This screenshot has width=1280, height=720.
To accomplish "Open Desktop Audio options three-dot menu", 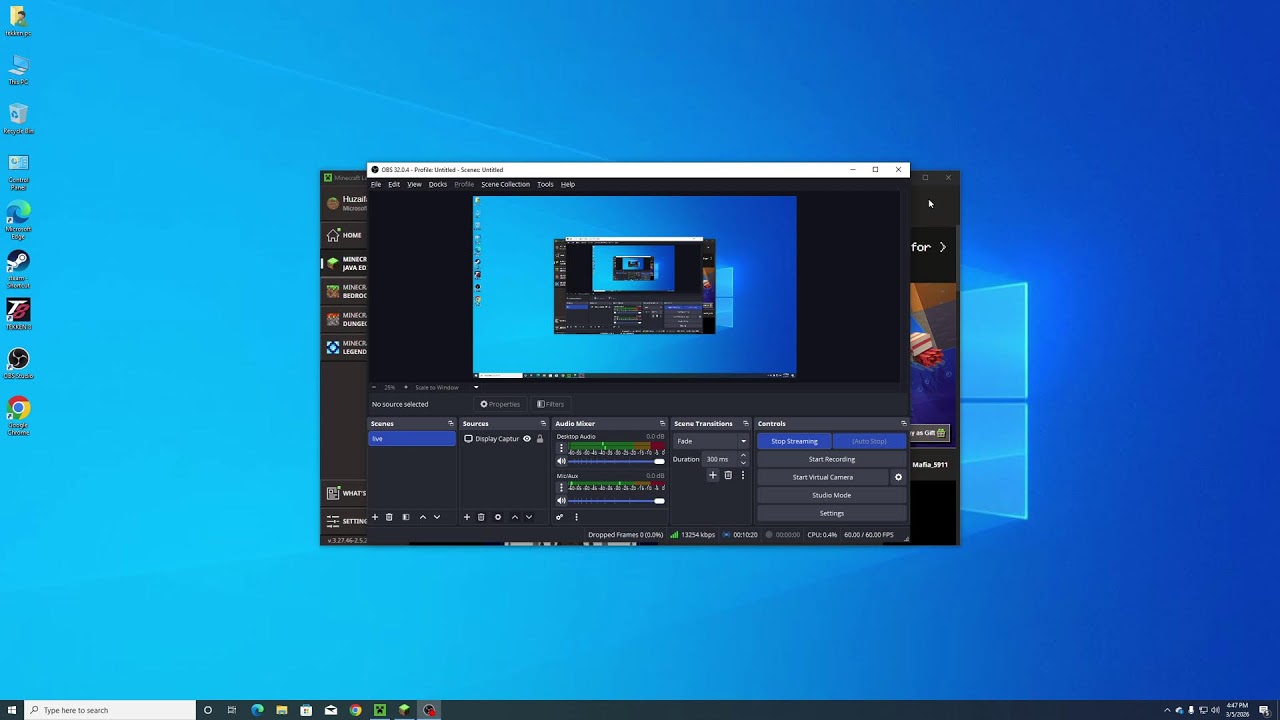I will (x=561, y=449).
